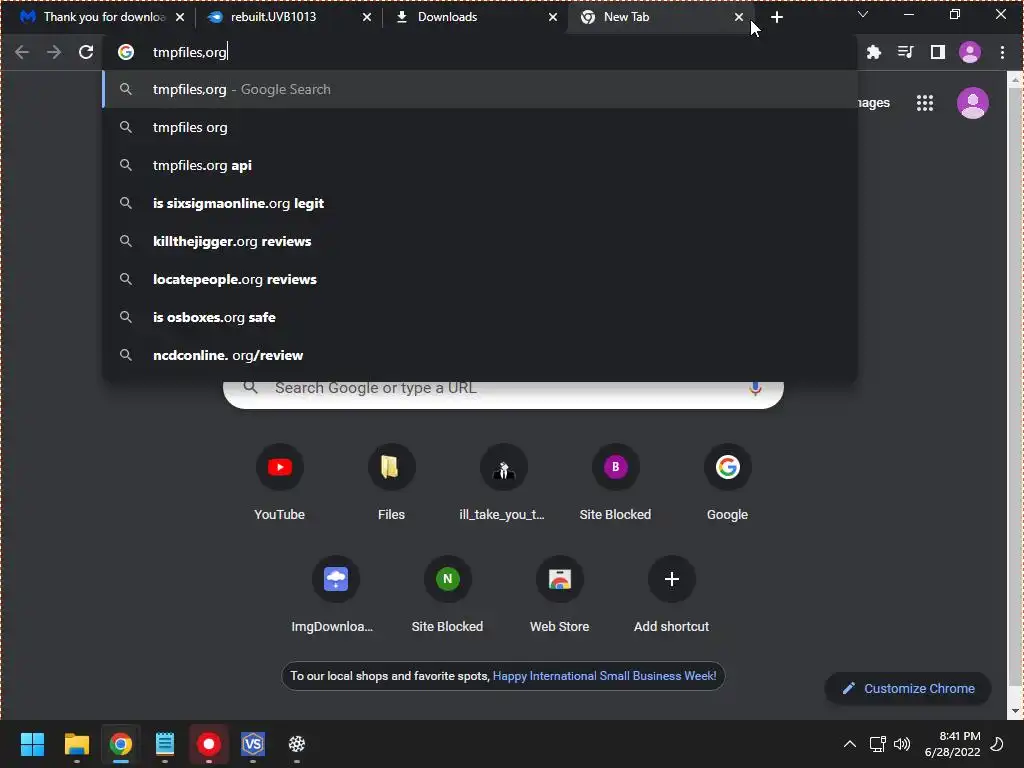The height and width of the screenshot is (768, 1024).
Task: Select the tmpfiles.org - Google Search suggestion
Action: 480,89
